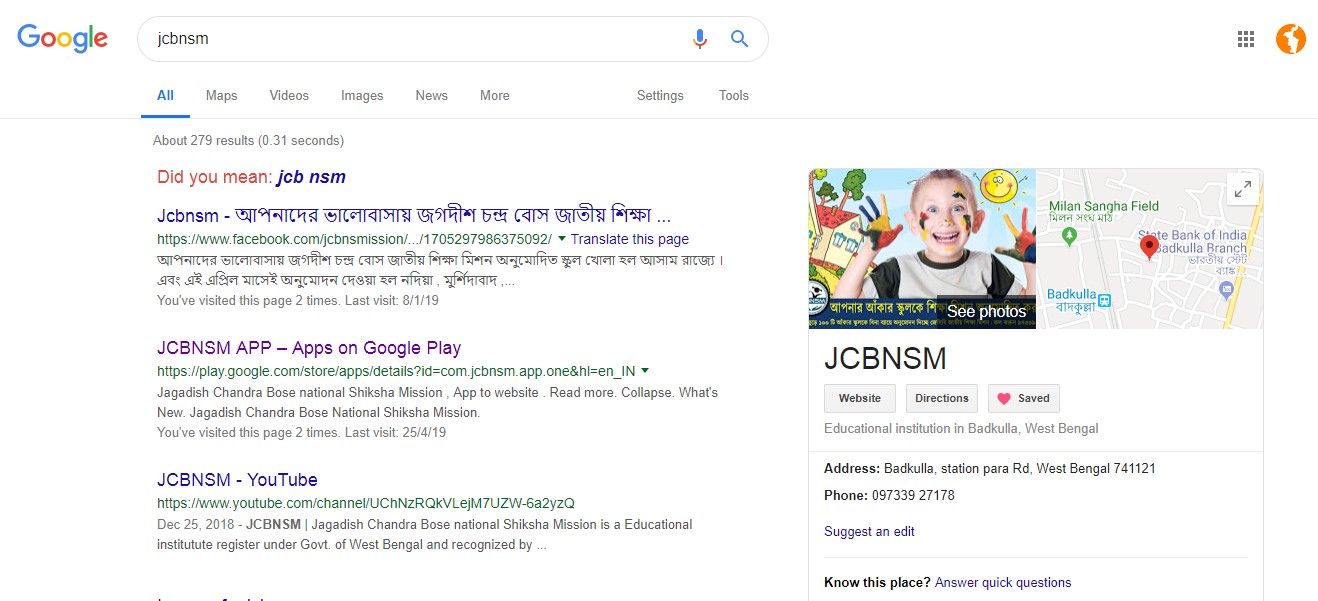Image resolution: width=1318 pixels, height=601 pixels.
Task: Click the blue search magnifier icon
Action: (x=739, y=39)
